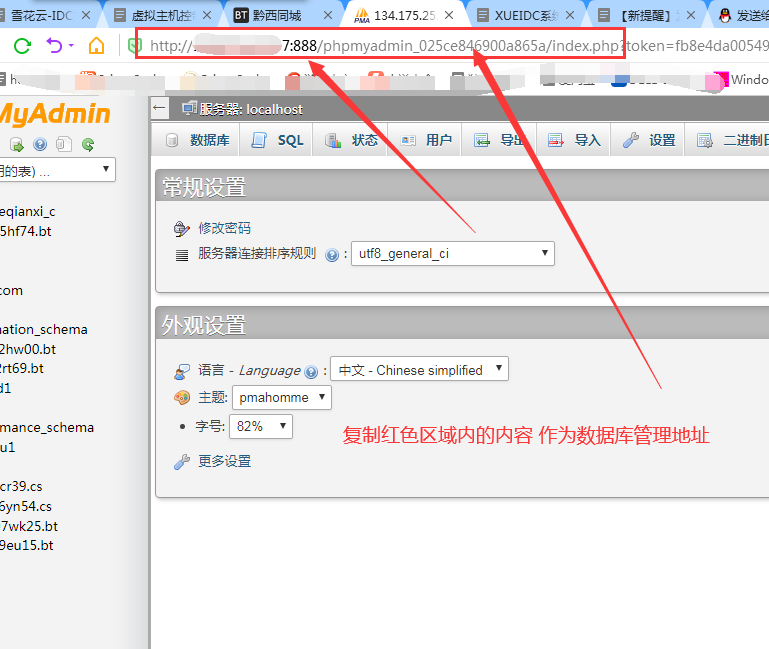Open the 82% font size dropdown

[x=261, y=427]
